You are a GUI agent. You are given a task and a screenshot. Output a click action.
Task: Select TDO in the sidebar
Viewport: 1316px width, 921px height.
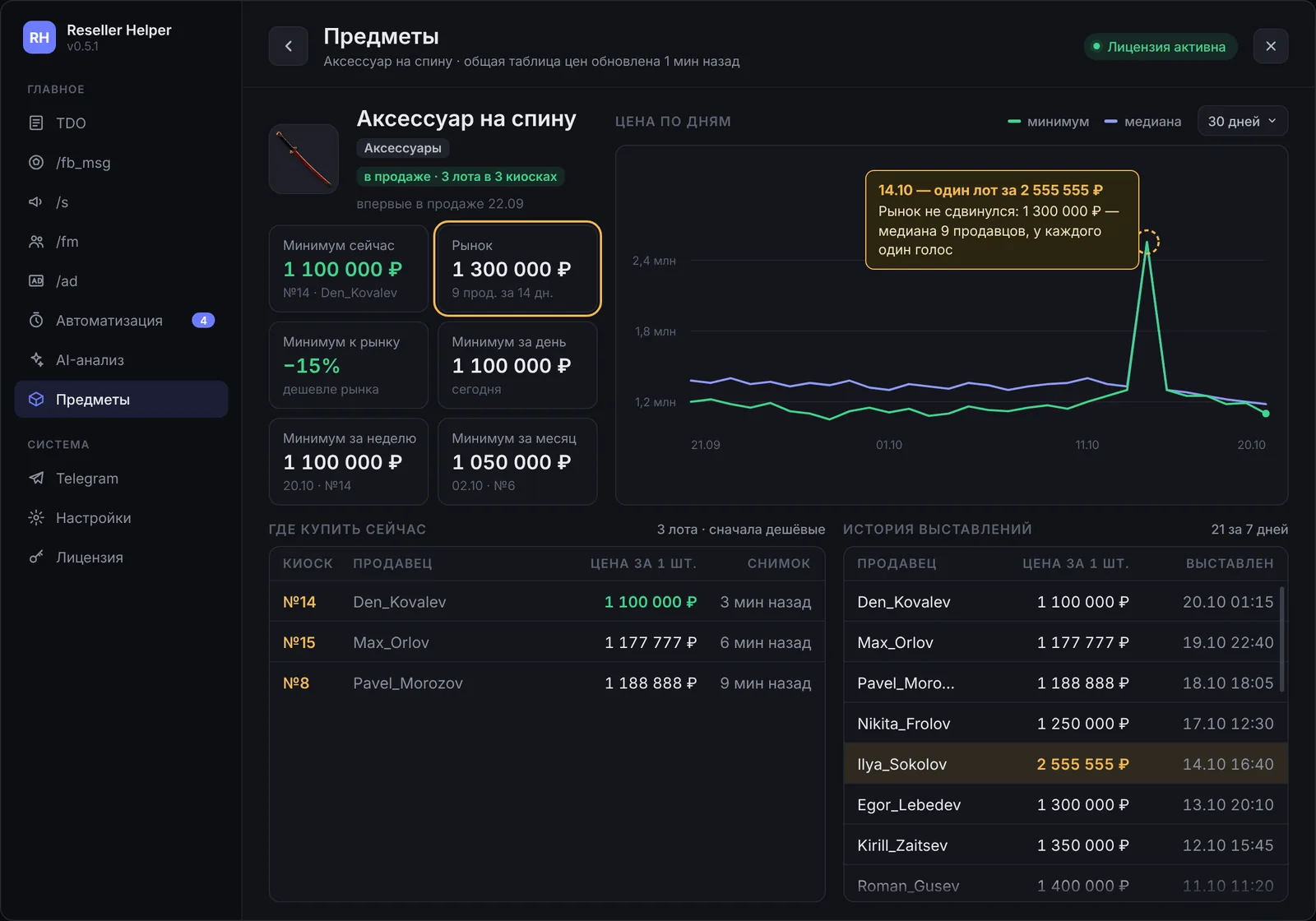(122, 123)
